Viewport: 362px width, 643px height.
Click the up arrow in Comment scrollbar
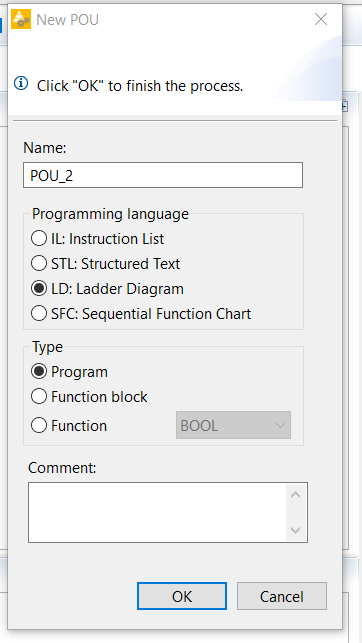pyautogui.click(x=295, y=495)
